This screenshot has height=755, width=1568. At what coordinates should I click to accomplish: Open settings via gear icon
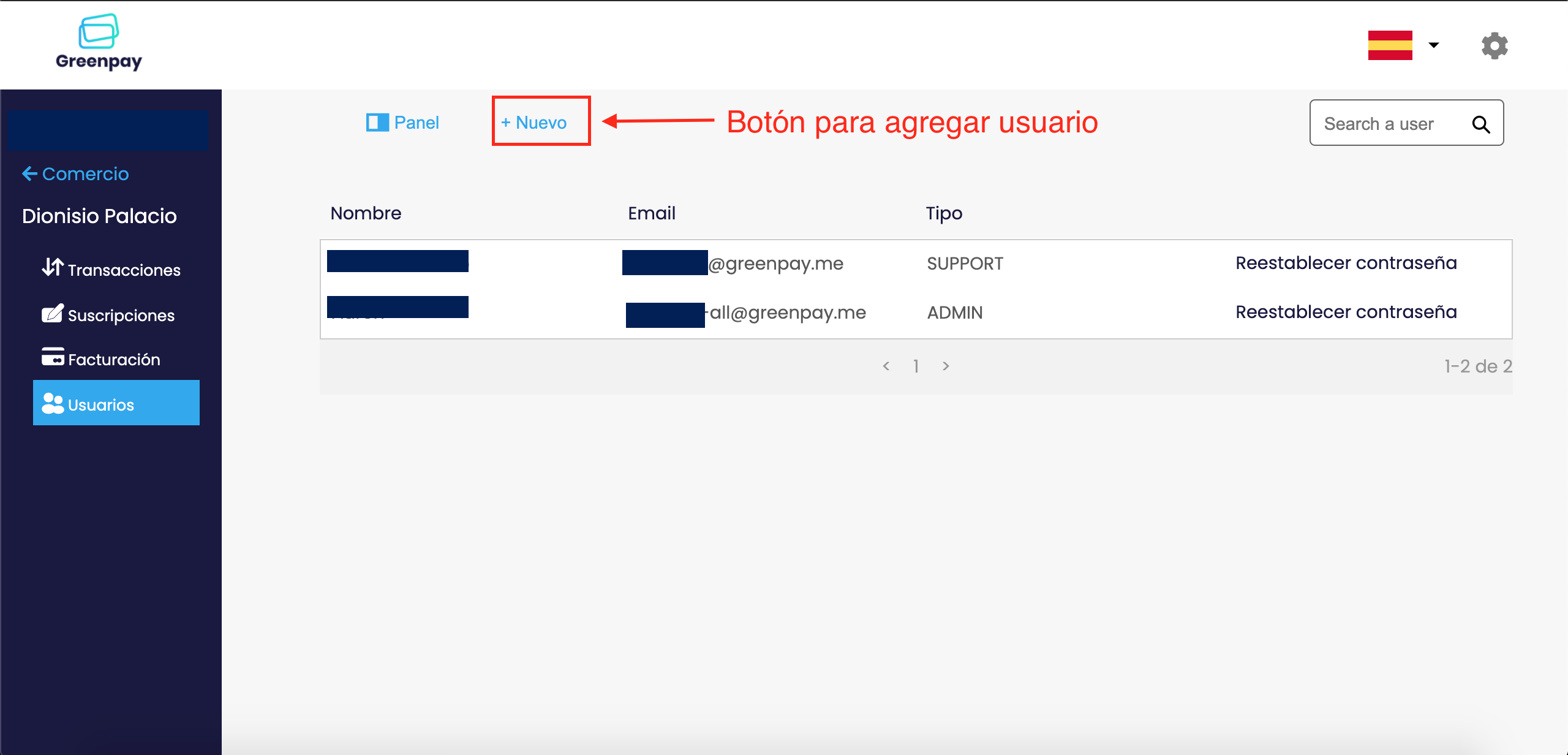click(x=1494, y=45)
